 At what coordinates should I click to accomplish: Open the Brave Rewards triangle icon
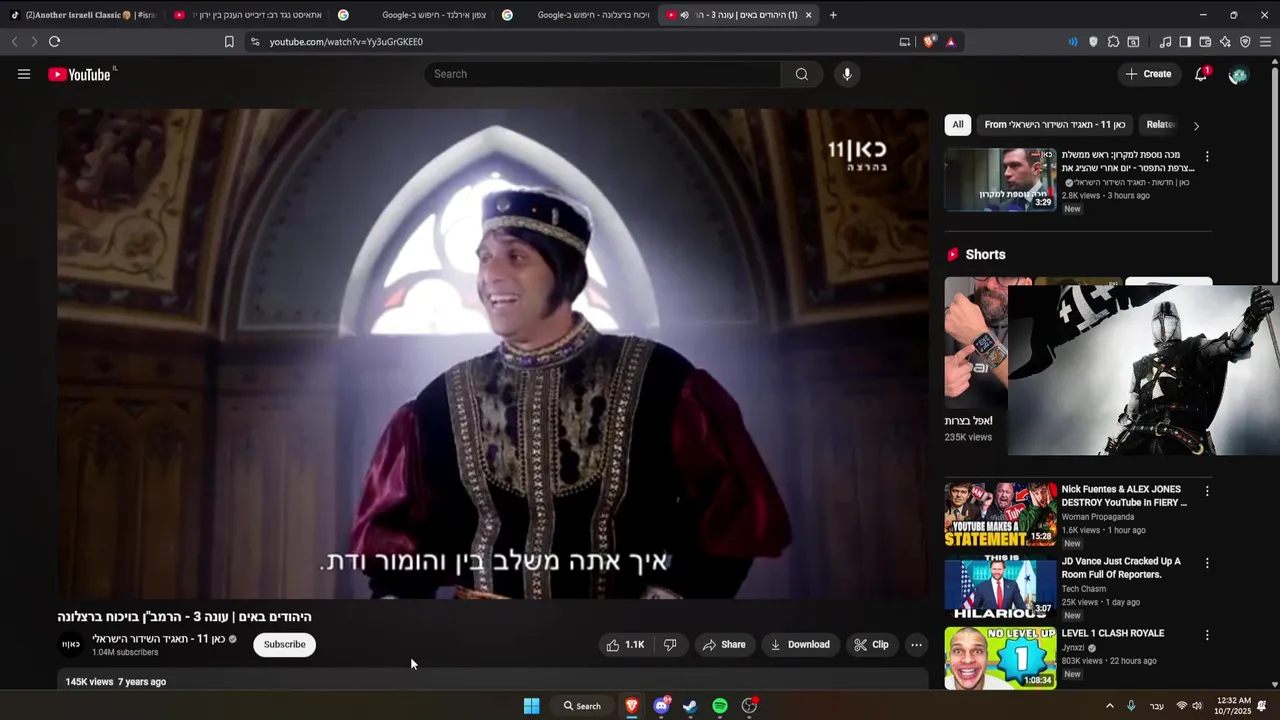[x=950, y=42]
